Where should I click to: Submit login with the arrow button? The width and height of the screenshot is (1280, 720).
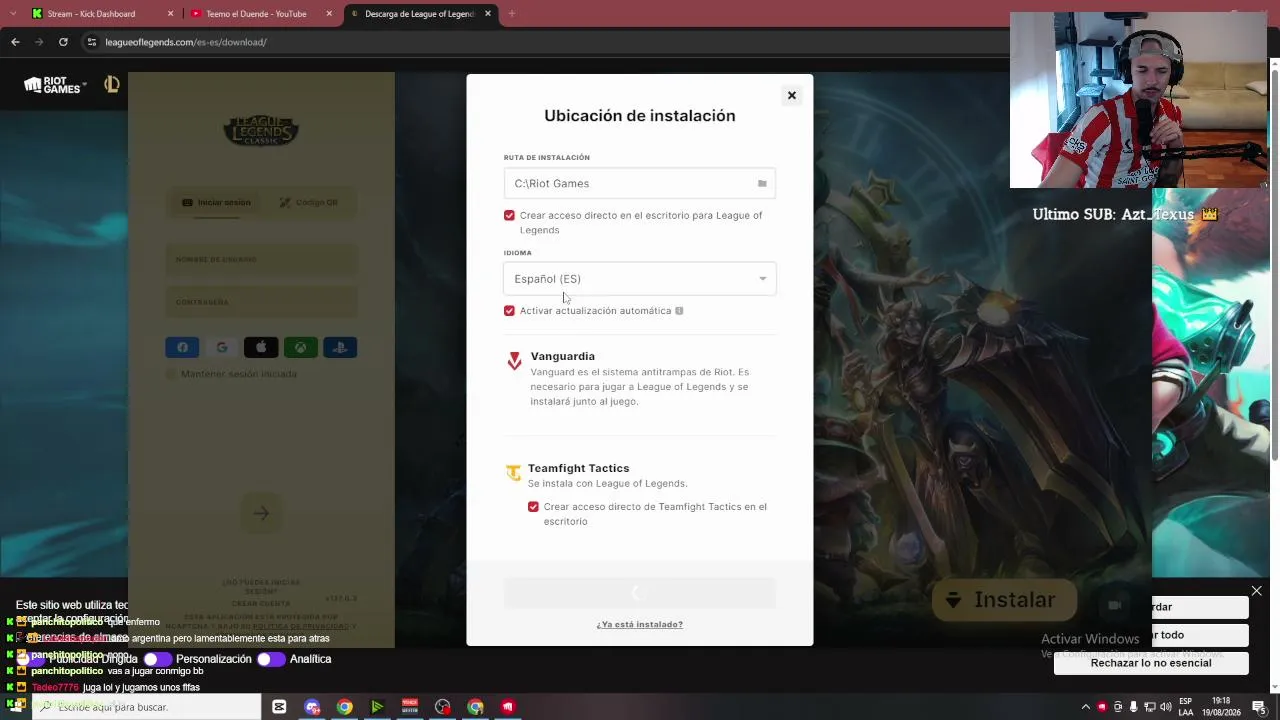point(261,514)
